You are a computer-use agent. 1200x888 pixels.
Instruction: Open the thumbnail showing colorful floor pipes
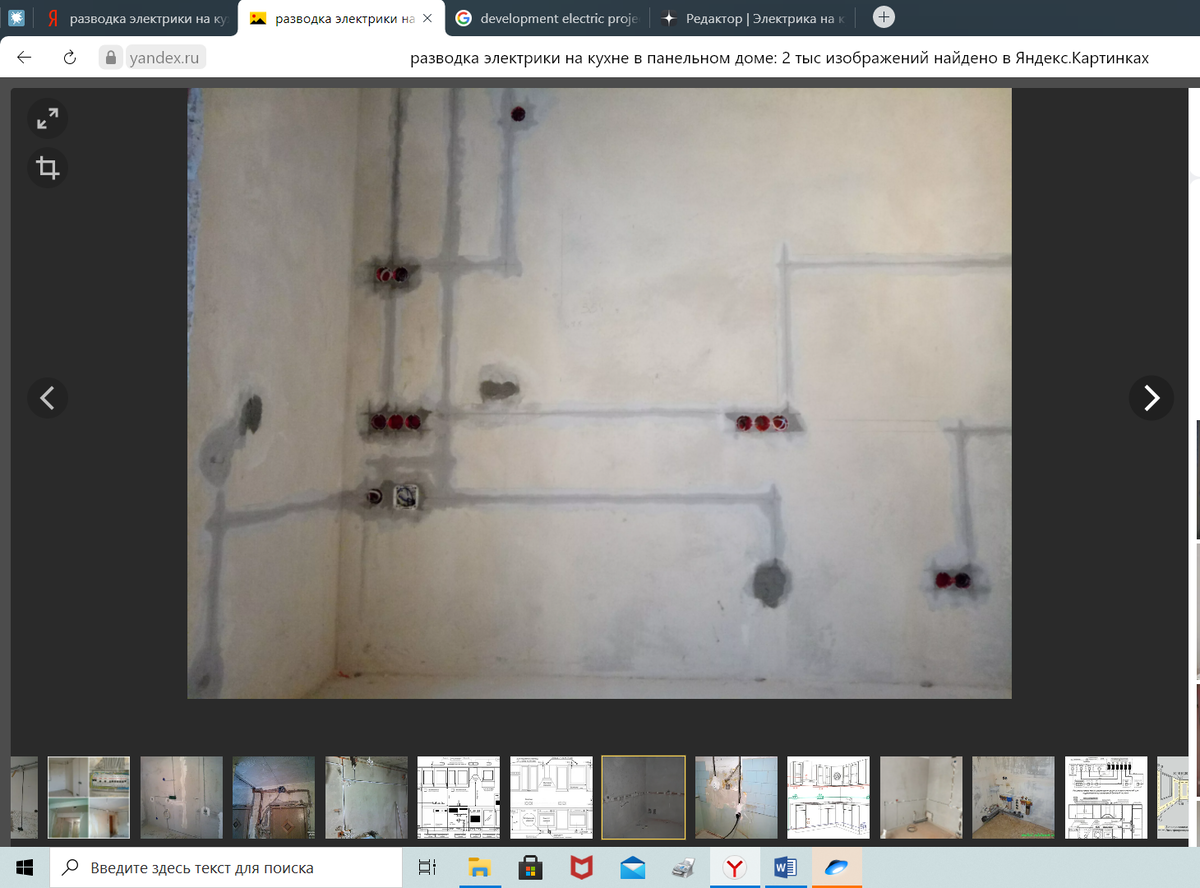tap(1013, 797)
